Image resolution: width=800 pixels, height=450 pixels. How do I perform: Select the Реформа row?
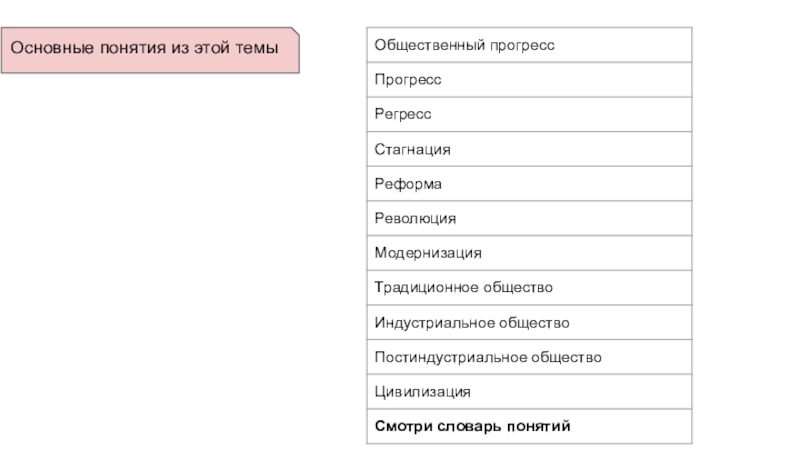pyautogui.click(x=529, y=184)
